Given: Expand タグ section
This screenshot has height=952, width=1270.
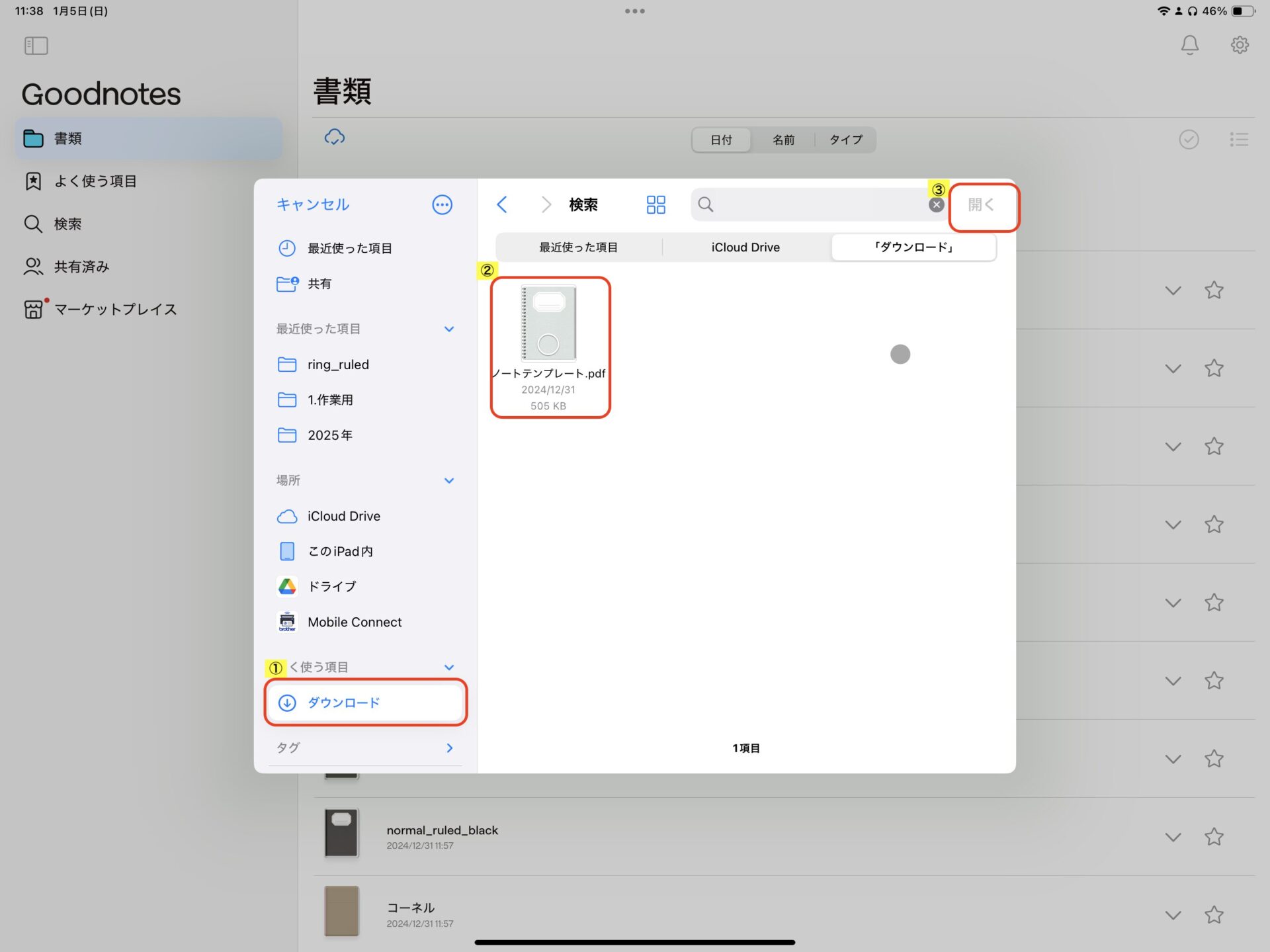Looking at the screenshot, I should pyautogui.click(x=450, y=748).
